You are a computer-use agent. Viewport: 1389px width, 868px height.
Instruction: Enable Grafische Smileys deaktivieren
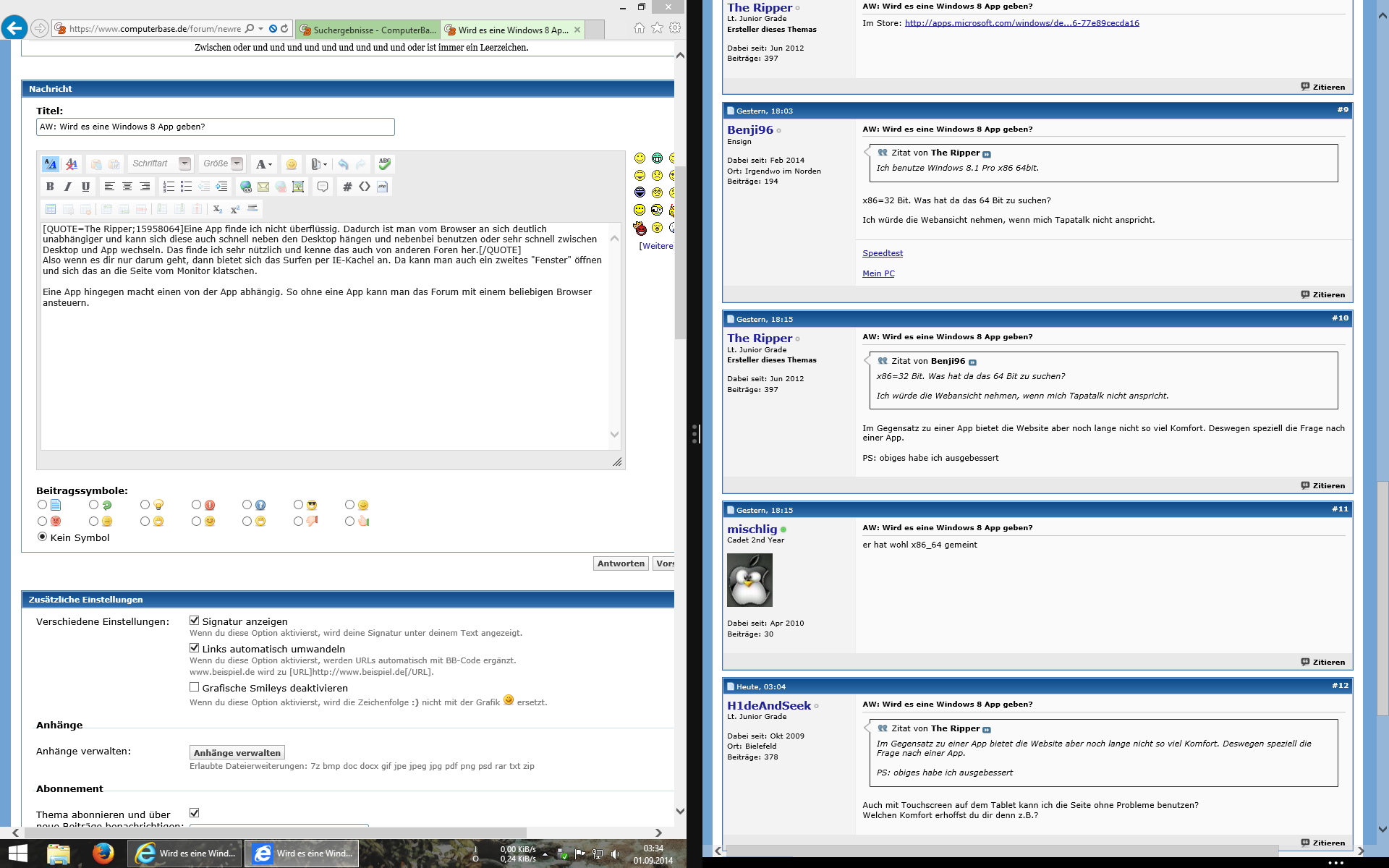195,687
